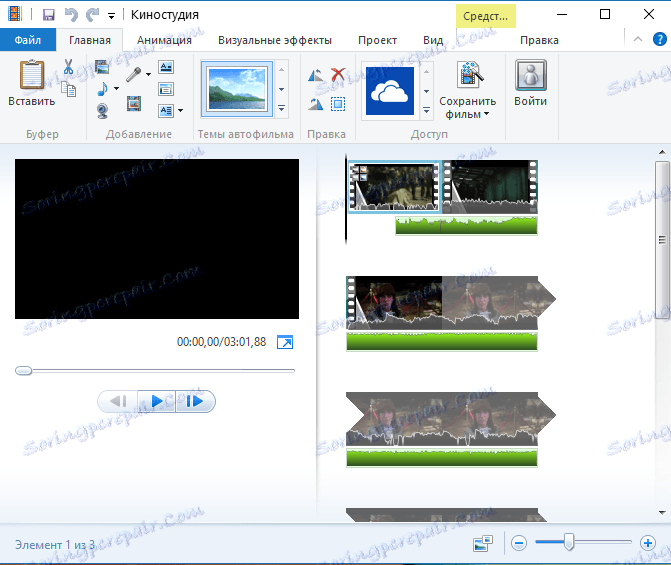Switch to Анимация tab
The height and width of the screenshot is (565, 671).
164,40
